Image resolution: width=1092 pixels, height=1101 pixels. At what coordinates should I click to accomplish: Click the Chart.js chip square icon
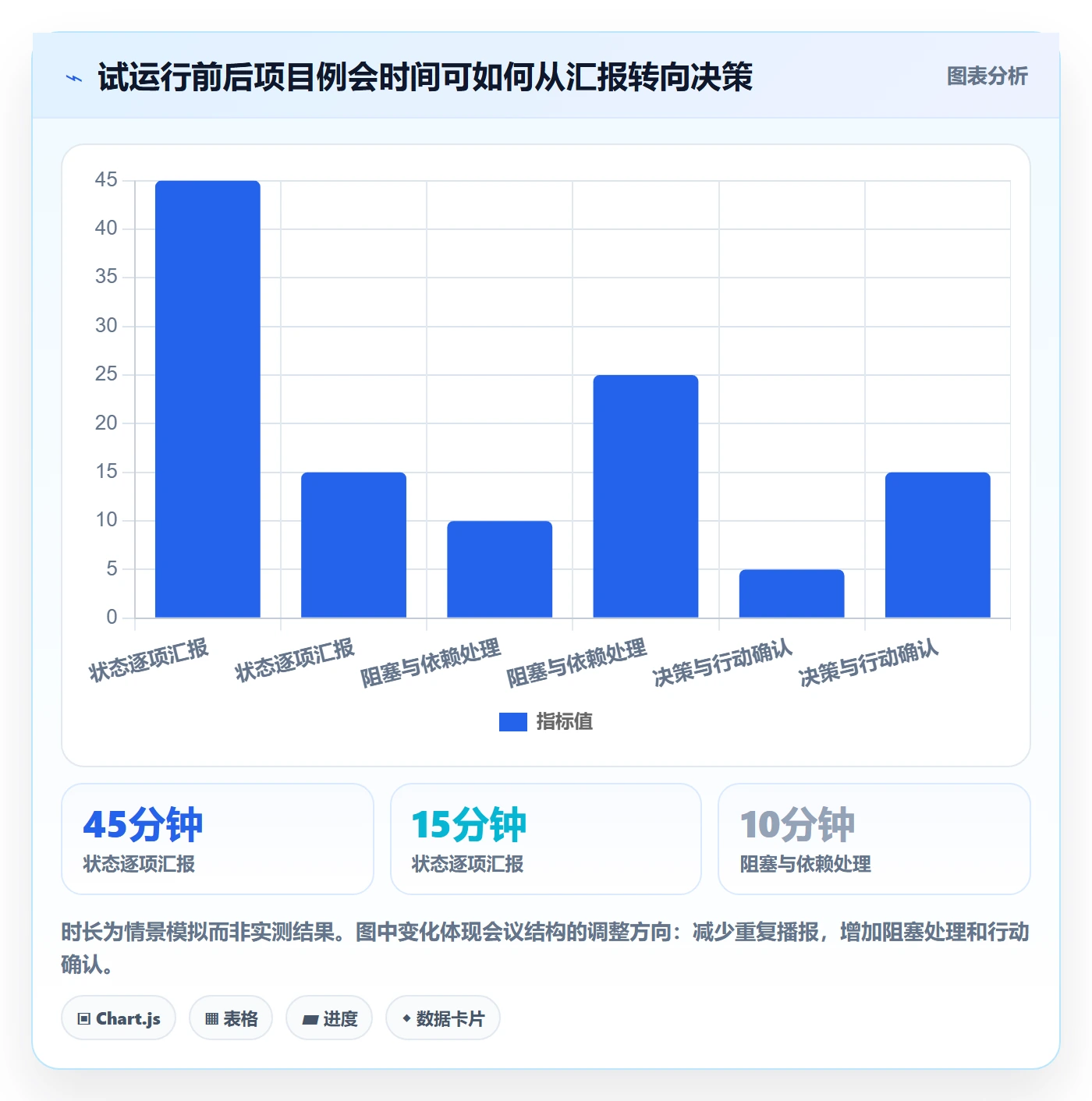pyautogui.click(x=84, y=1019)
